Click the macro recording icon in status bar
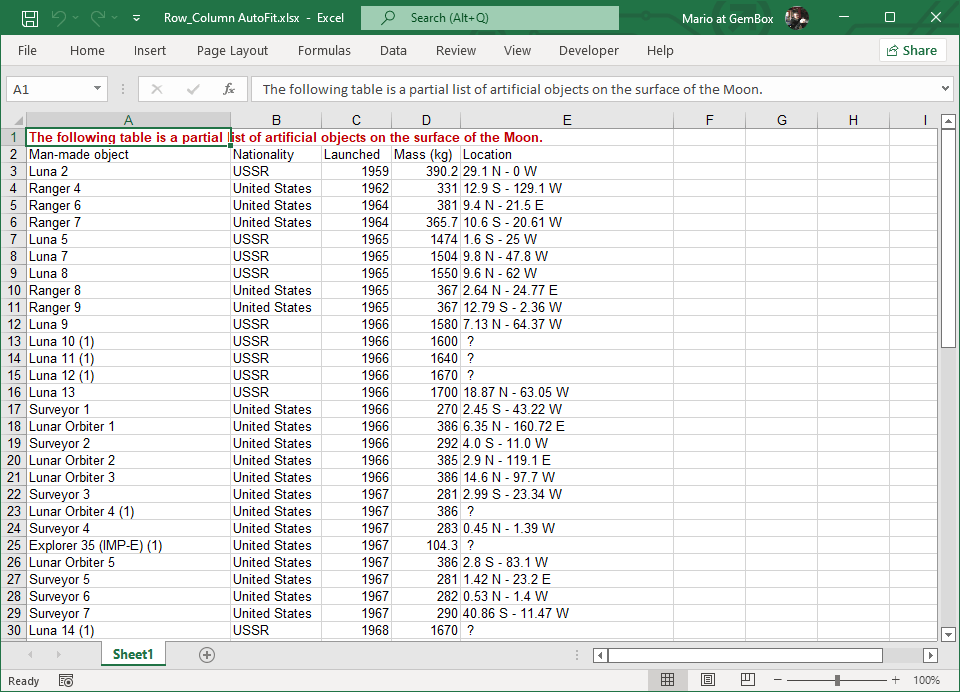The width and height of the screenshot is (960, 692). (x=66, y=681)
